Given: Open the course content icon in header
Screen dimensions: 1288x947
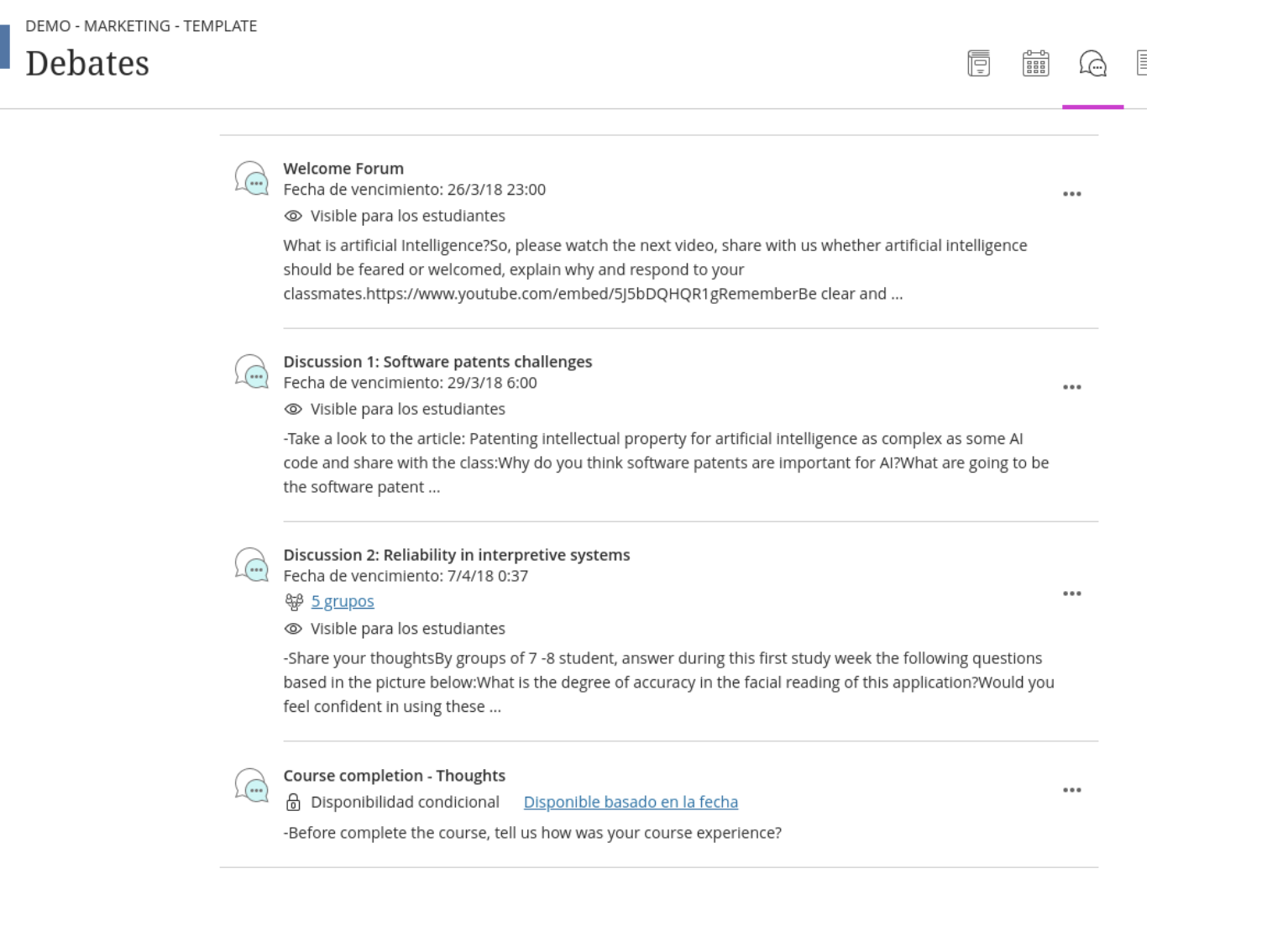Looking at the screenshot, I should pos(979,64).
